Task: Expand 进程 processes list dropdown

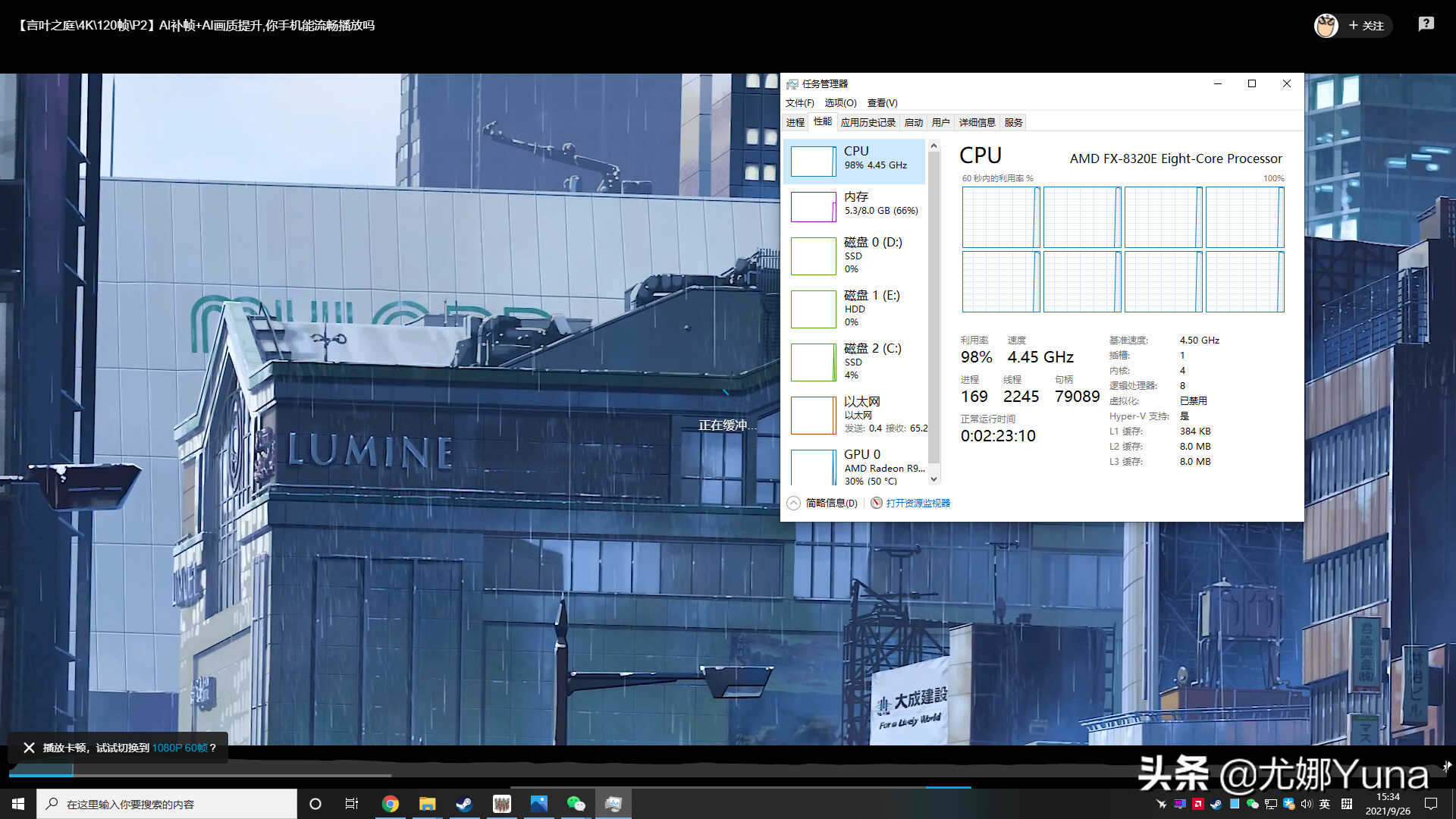Action: 795,121
